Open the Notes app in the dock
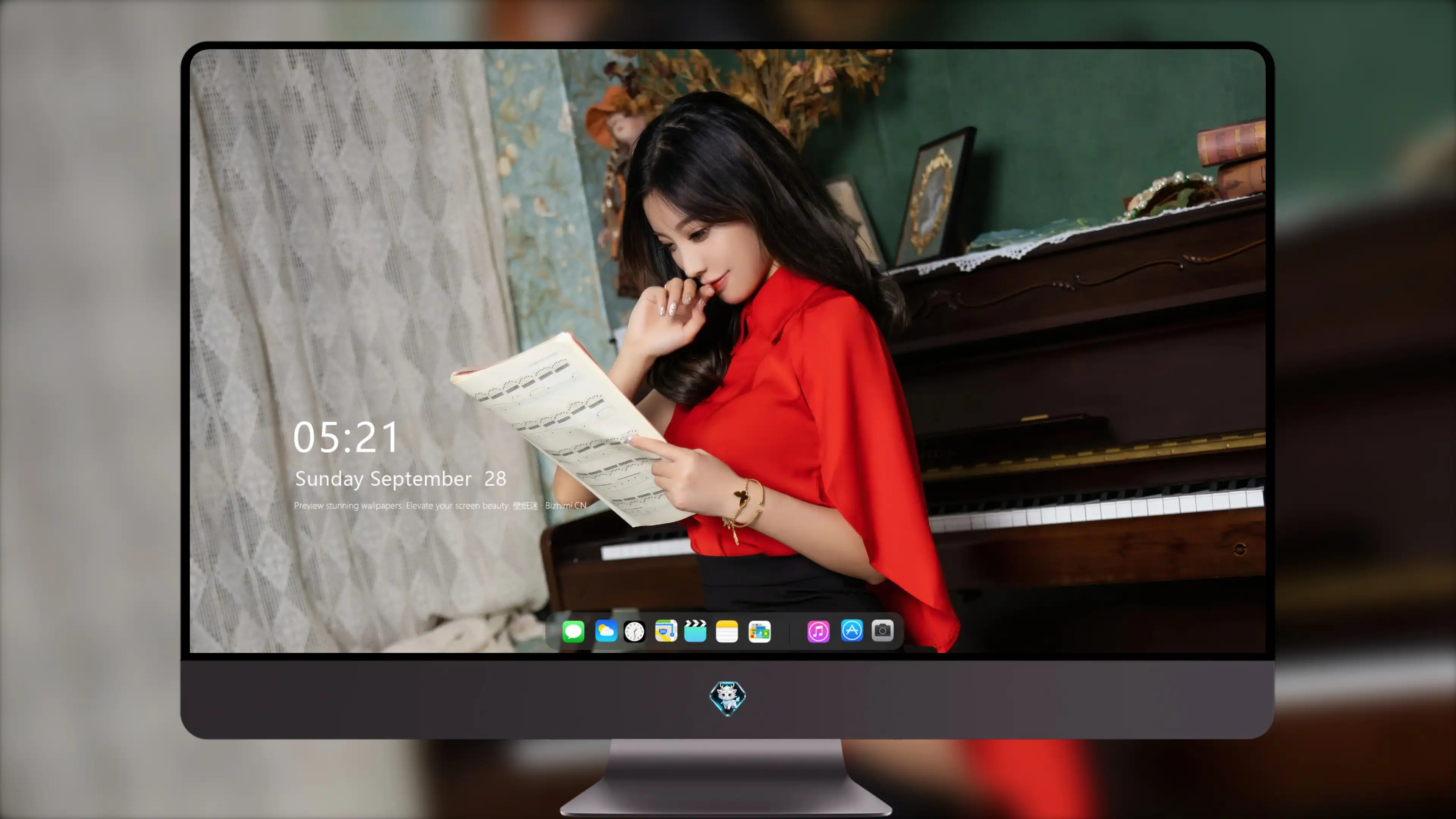The width and height of the screenshot is (1456, 819). [x=727, y=631]
